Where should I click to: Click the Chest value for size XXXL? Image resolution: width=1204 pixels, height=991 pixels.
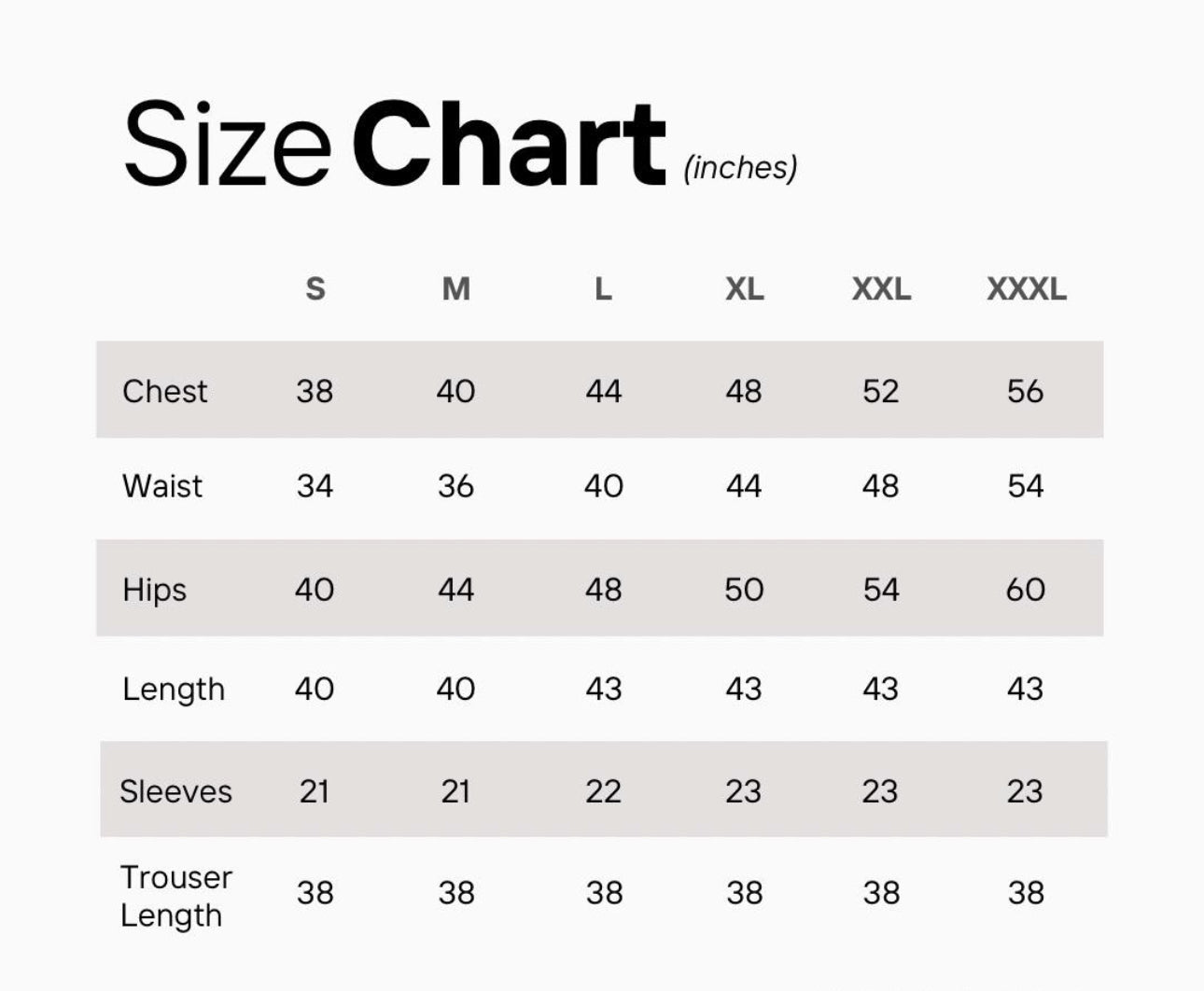point(1025,391)
